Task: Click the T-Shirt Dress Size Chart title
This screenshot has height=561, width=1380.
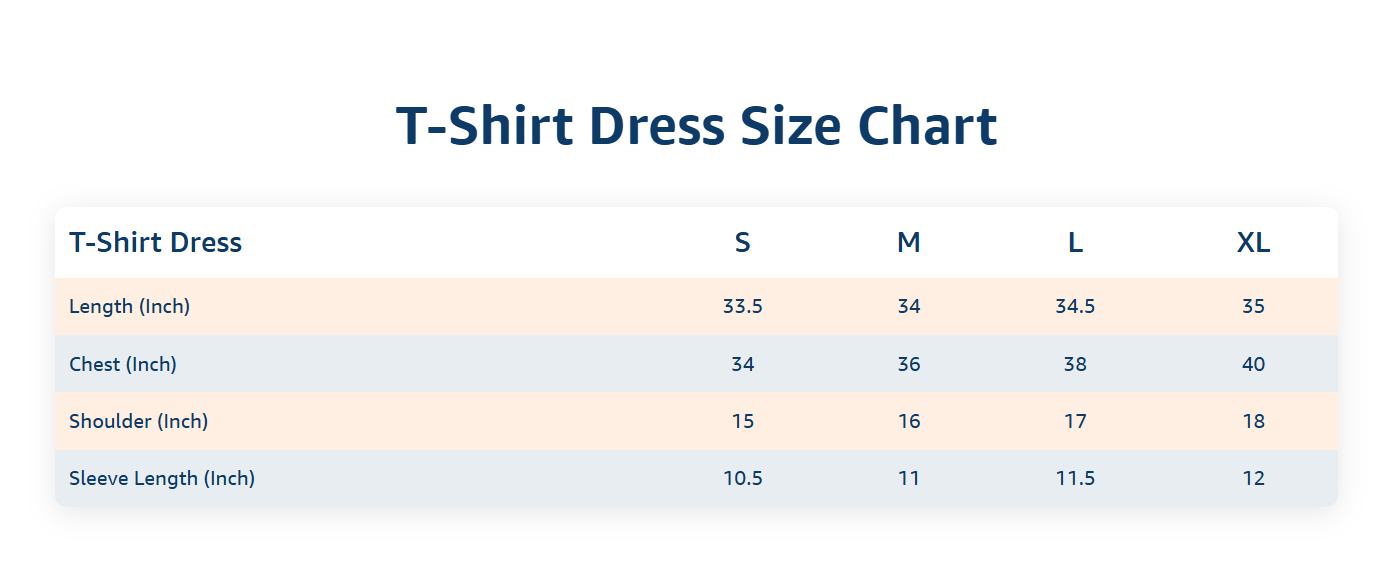Action: [696, 127]
